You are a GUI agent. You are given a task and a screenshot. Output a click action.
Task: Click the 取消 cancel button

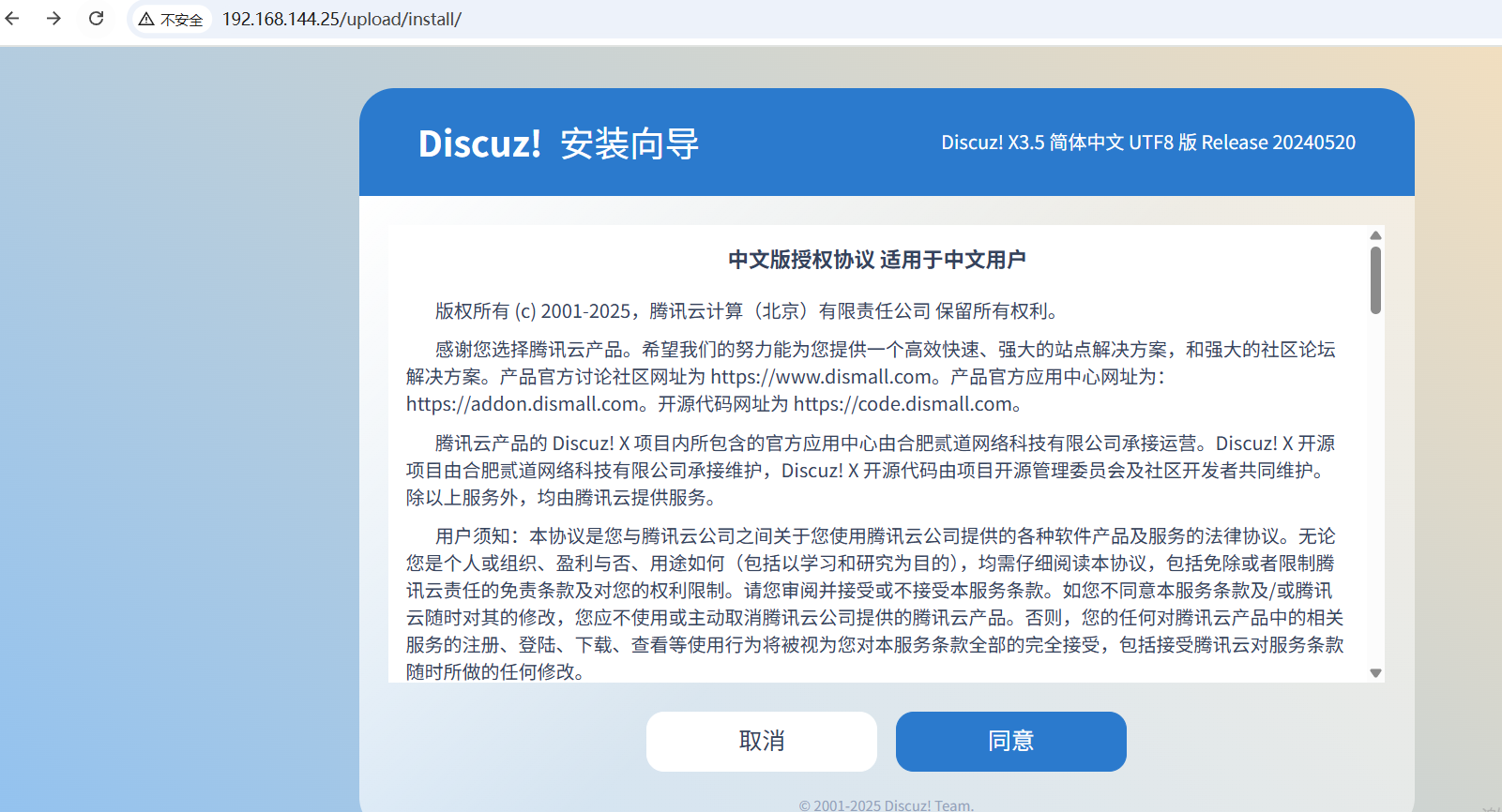point(761,741)
